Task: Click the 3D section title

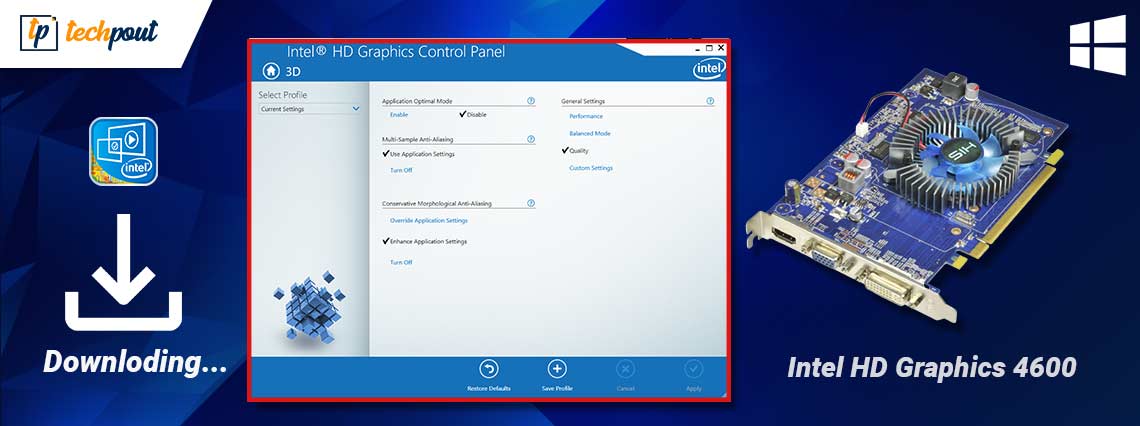Action: pyautogui.click(x=292, y=71)
